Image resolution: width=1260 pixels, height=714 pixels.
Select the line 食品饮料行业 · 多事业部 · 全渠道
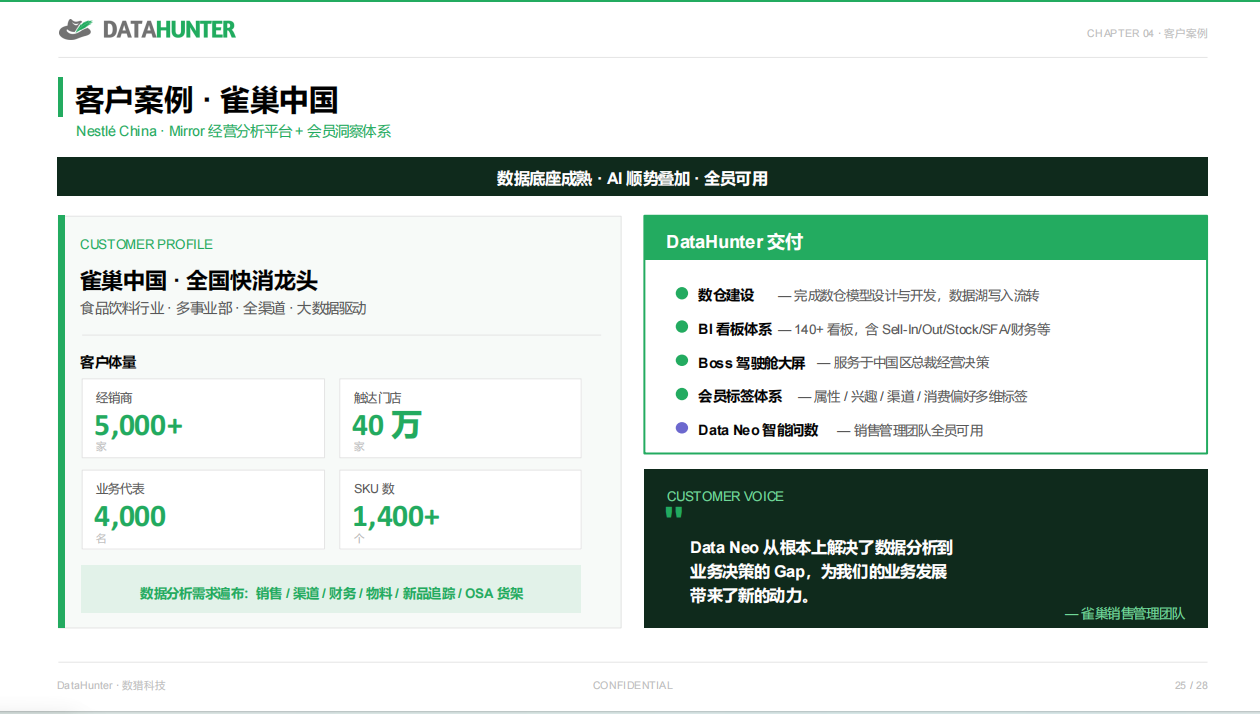[x=223, y=308]
